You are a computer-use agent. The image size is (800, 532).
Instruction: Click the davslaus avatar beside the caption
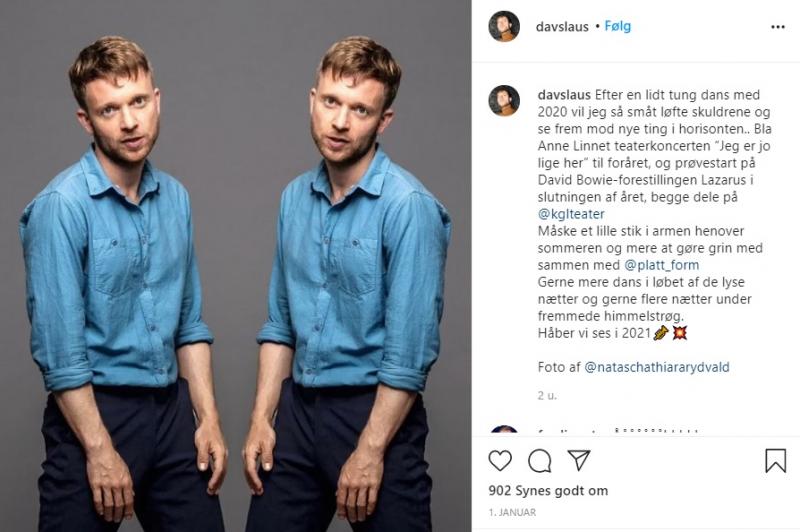pos(504,100)
